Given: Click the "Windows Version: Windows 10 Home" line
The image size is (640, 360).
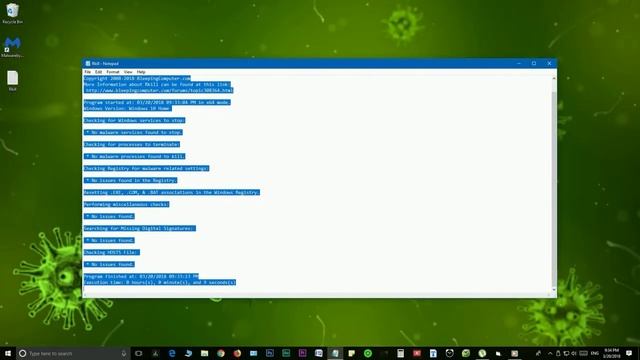Looking at the screenshot, I should point(127,108).
